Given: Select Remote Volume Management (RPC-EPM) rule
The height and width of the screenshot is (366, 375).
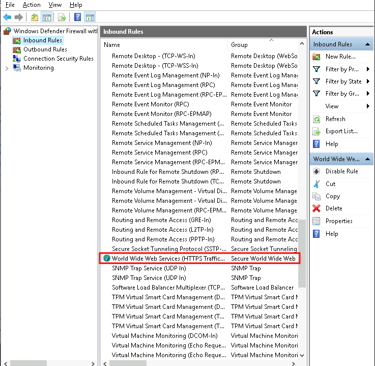Looking at the screenshot, I should coord(169,210).
